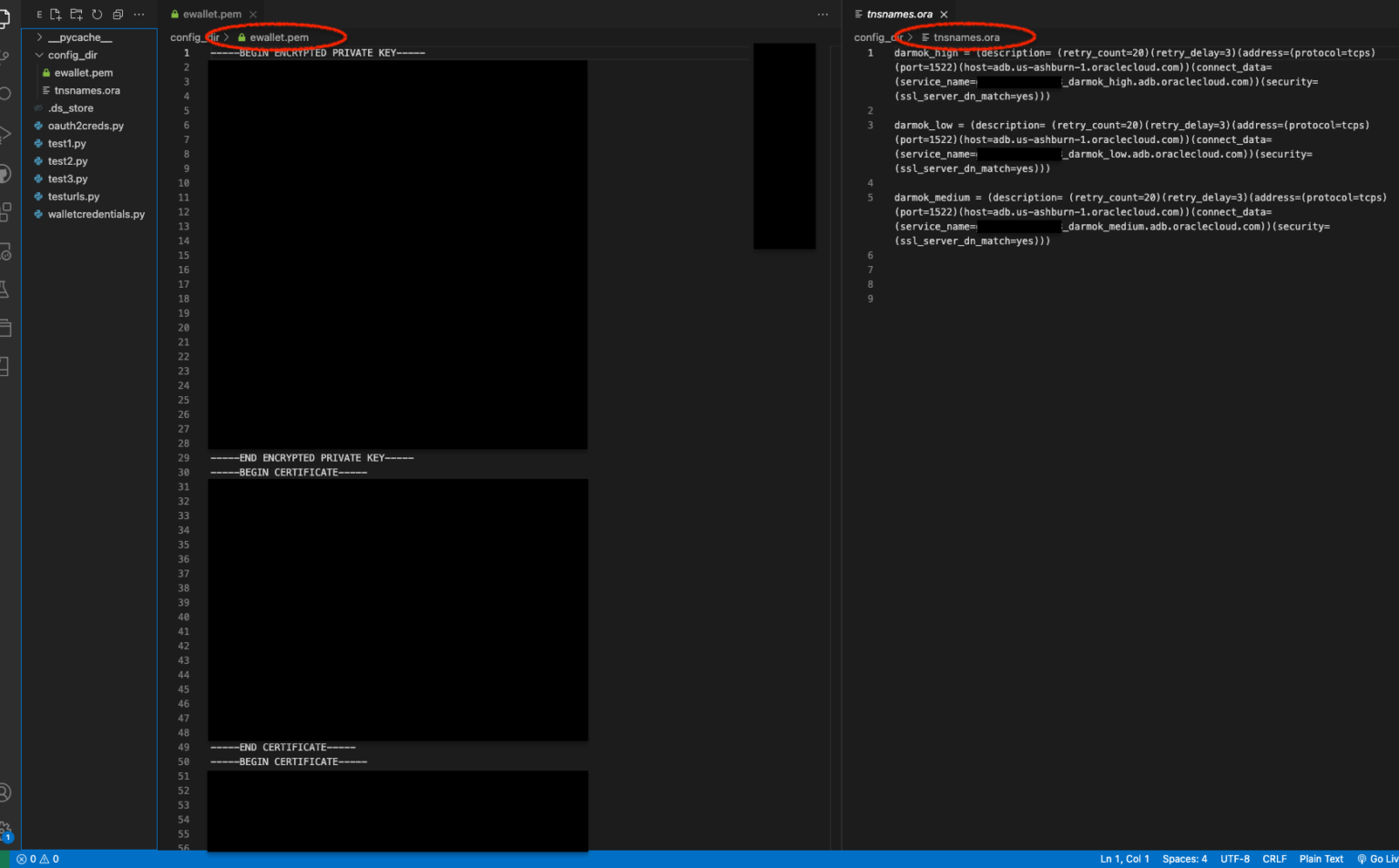Open the Accounts icon in activity bar
Viewport: 1399px width, 868px height.
(5, 792)
